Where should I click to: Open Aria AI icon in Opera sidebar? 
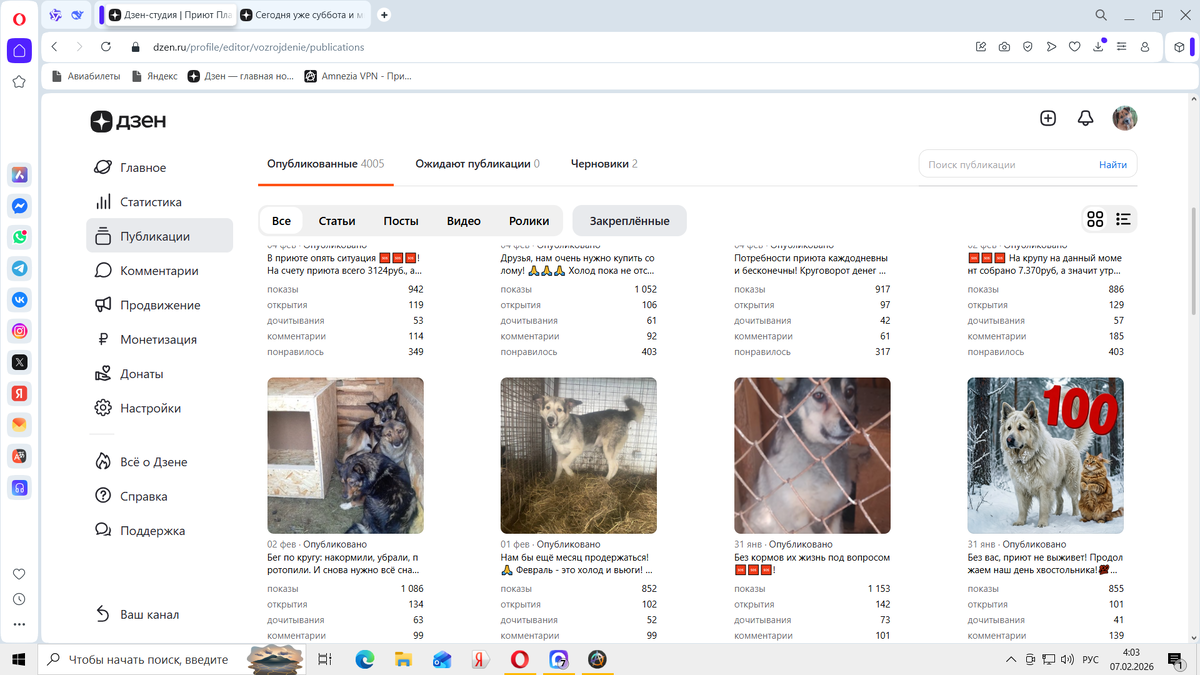tap(19, 175)
